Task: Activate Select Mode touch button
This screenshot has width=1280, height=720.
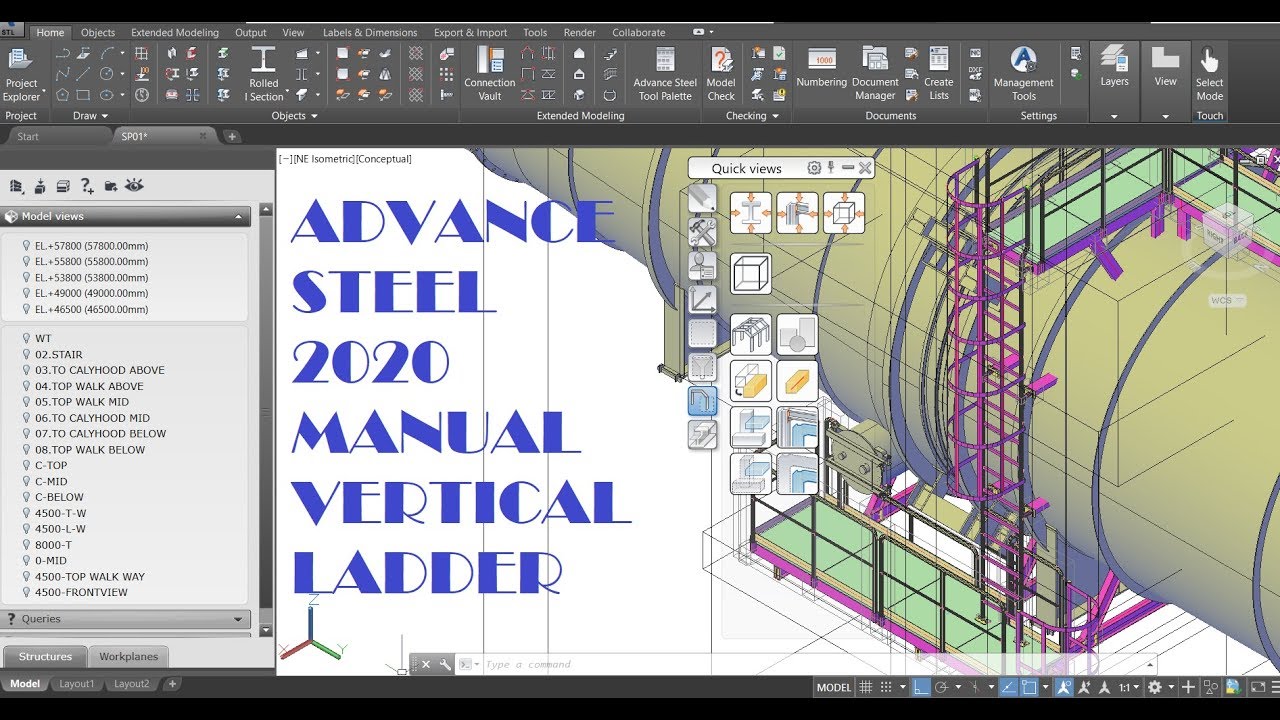Action: [1209, 74]
